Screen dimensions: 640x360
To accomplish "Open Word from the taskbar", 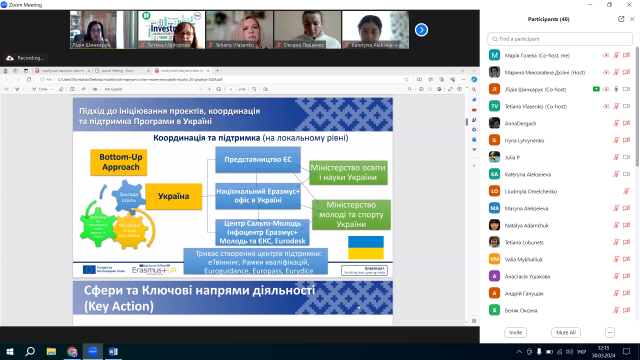I will [113, 351].
